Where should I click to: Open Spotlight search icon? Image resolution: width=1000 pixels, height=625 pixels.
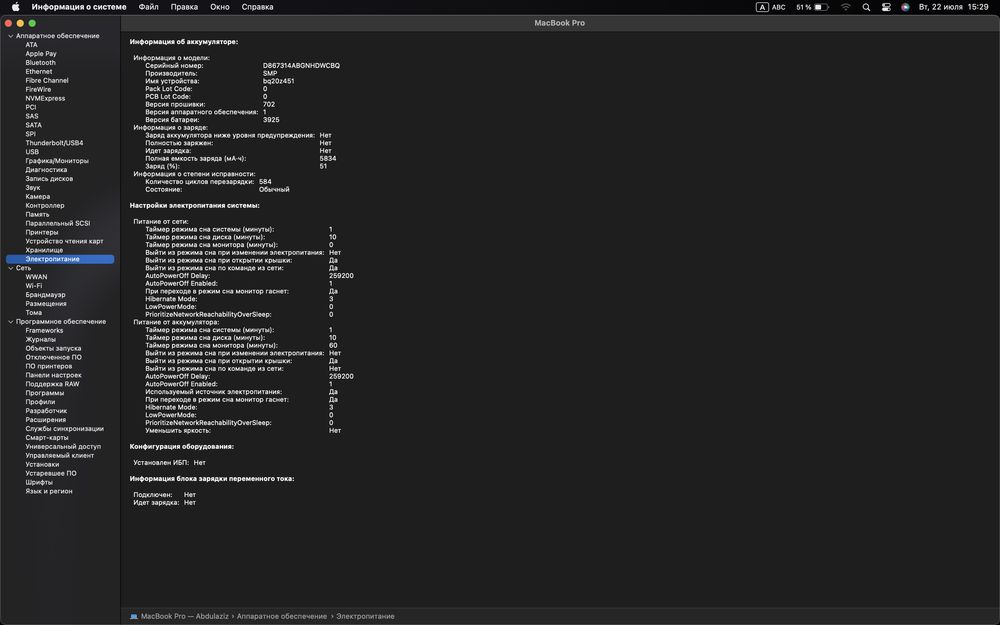pyautogui.click(x=866, y=7)
